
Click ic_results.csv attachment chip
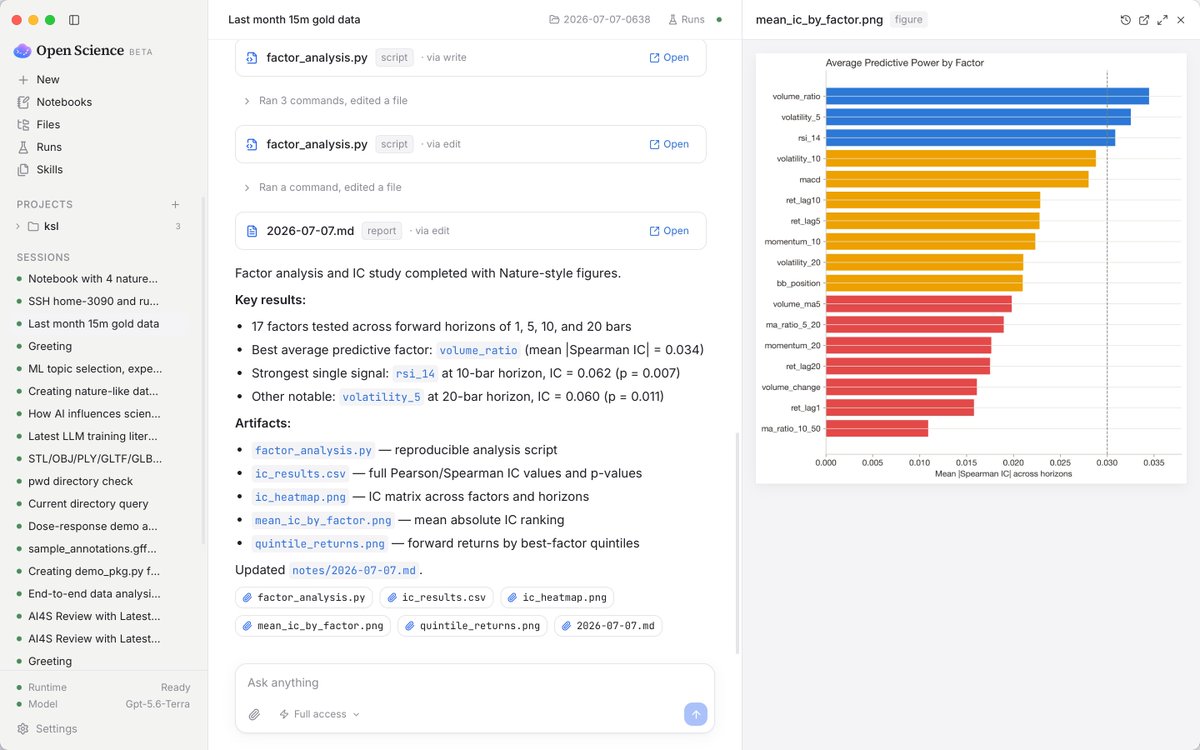(436, 597)
